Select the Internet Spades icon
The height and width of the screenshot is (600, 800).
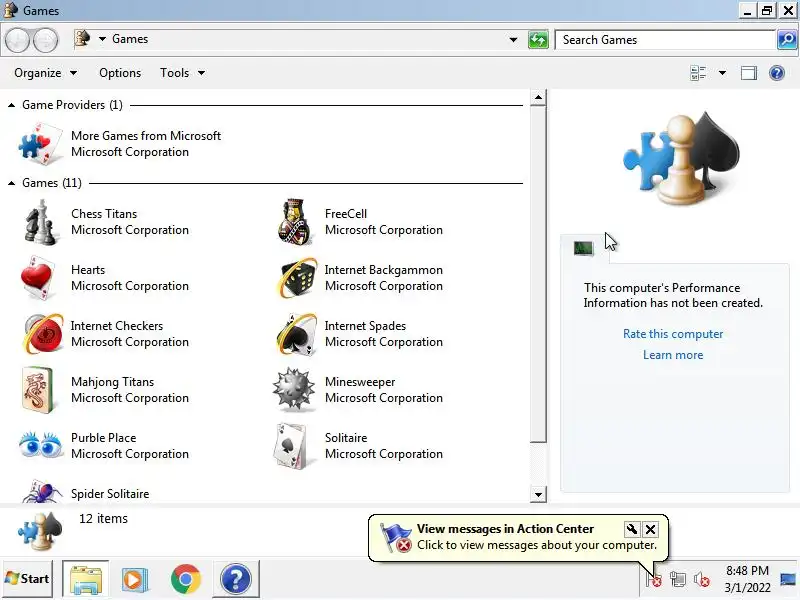(x=297, y=334)
